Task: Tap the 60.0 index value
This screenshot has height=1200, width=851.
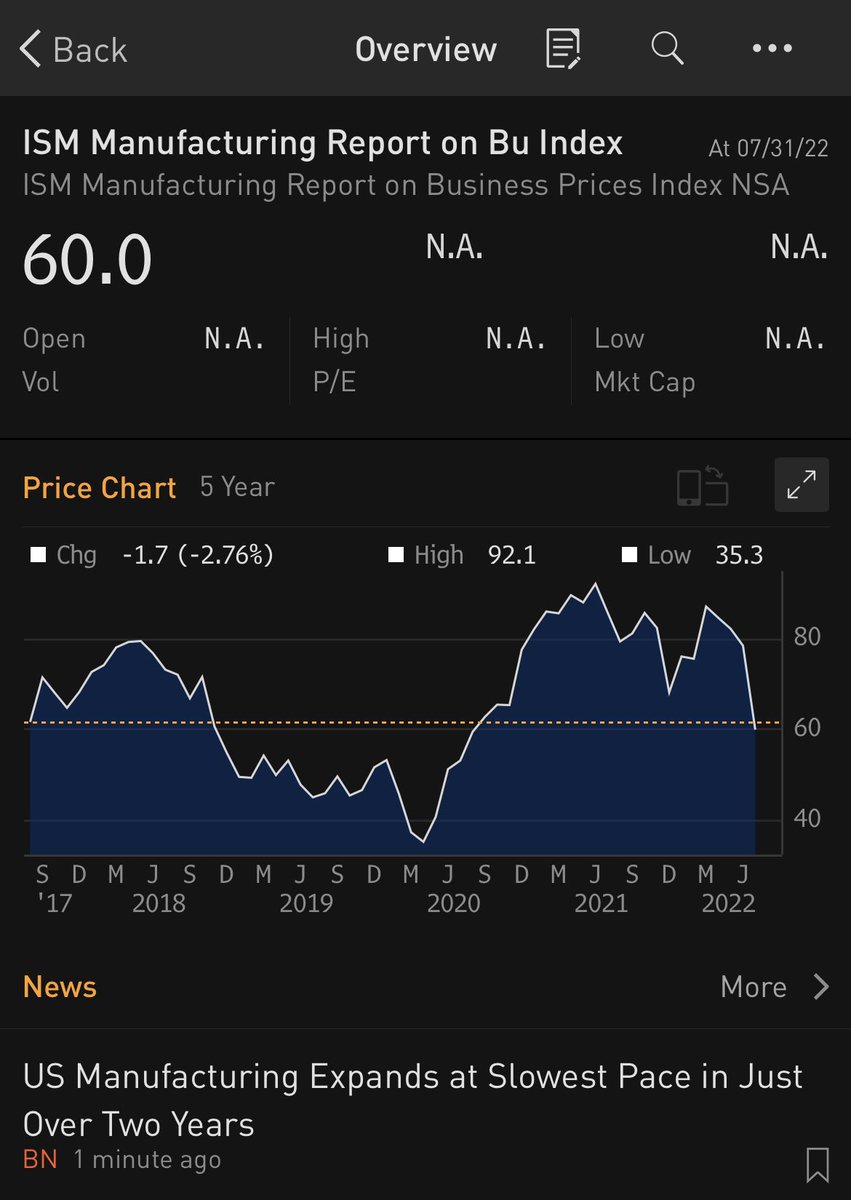Action: [88, 259]
